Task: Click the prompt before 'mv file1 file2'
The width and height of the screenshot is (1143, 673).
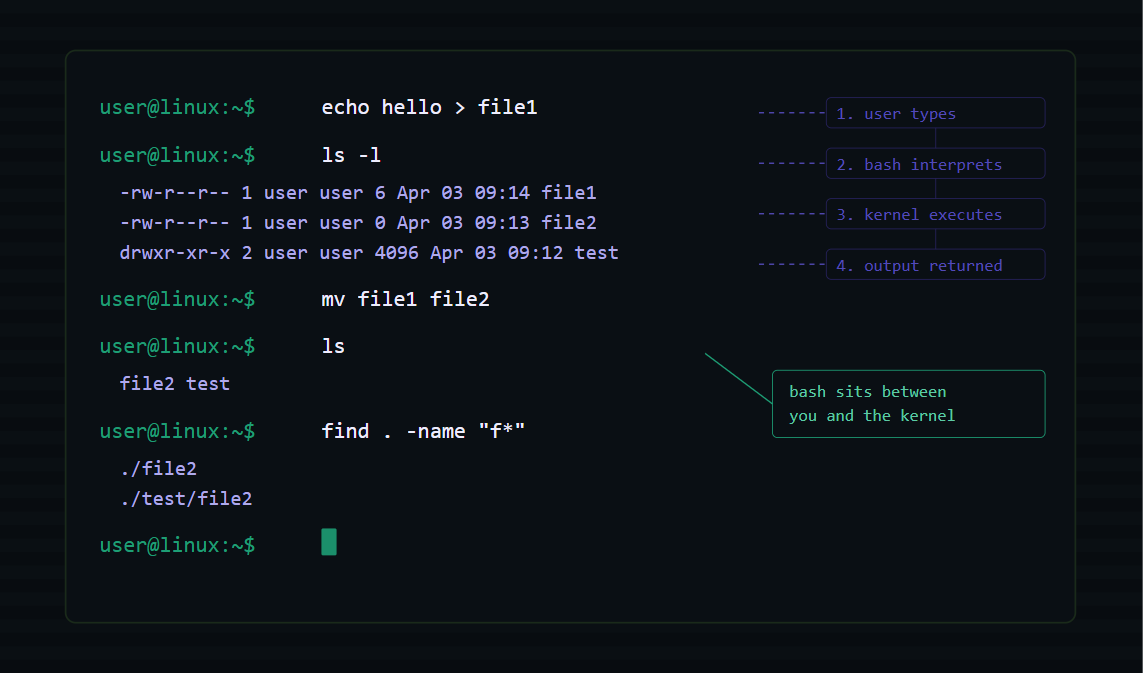Action: [177, 299]
